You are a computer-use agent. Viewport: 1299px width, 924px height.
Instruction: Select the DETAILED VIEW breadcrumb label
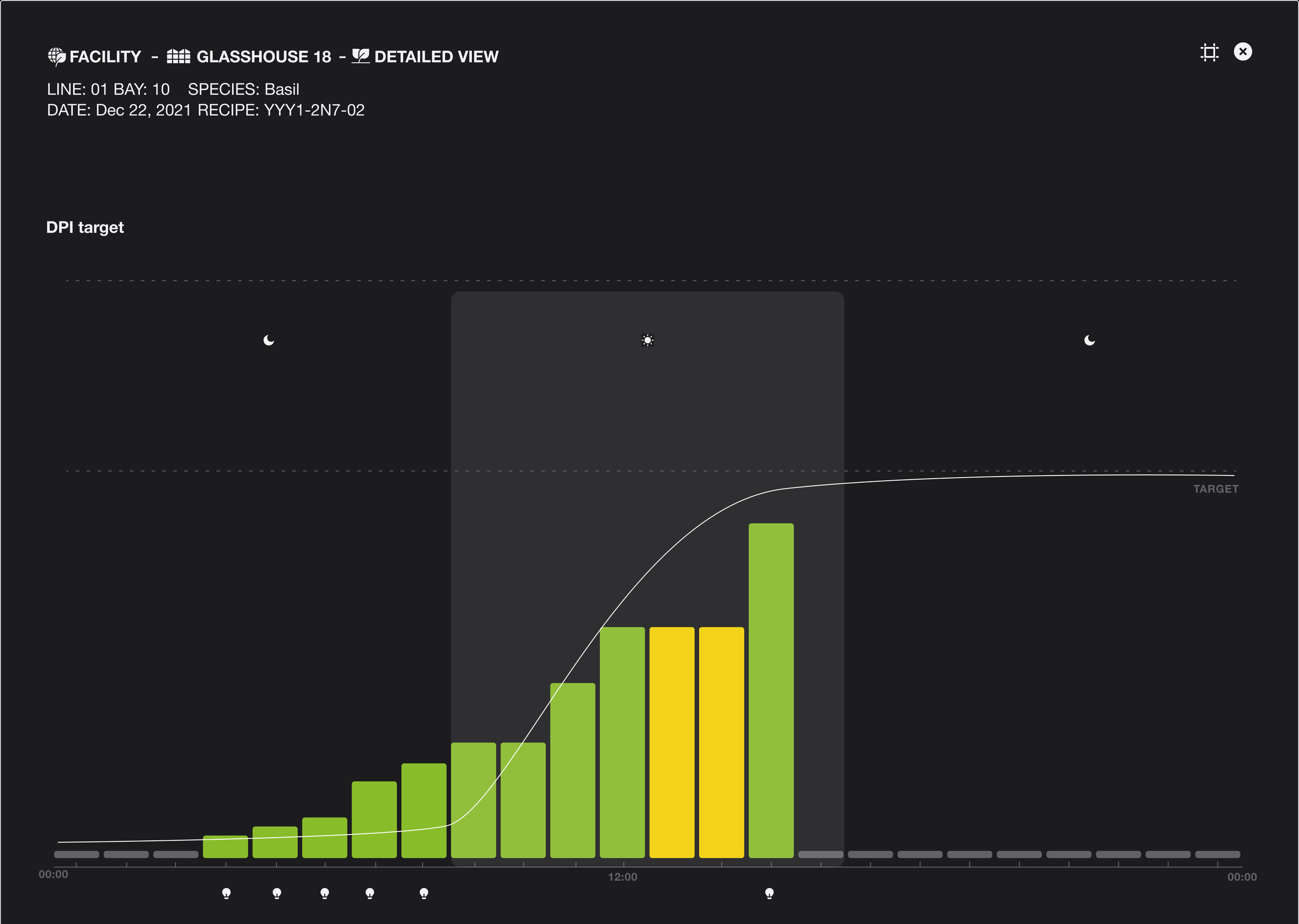point(436,57)
